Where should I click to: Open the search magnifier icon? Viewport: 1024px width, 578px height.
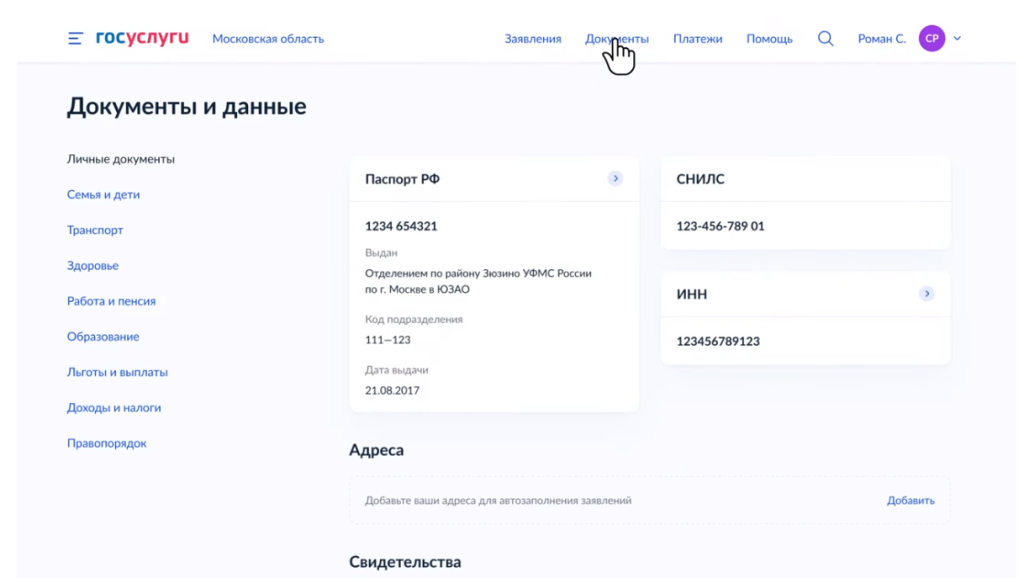[x=825, y=39]
